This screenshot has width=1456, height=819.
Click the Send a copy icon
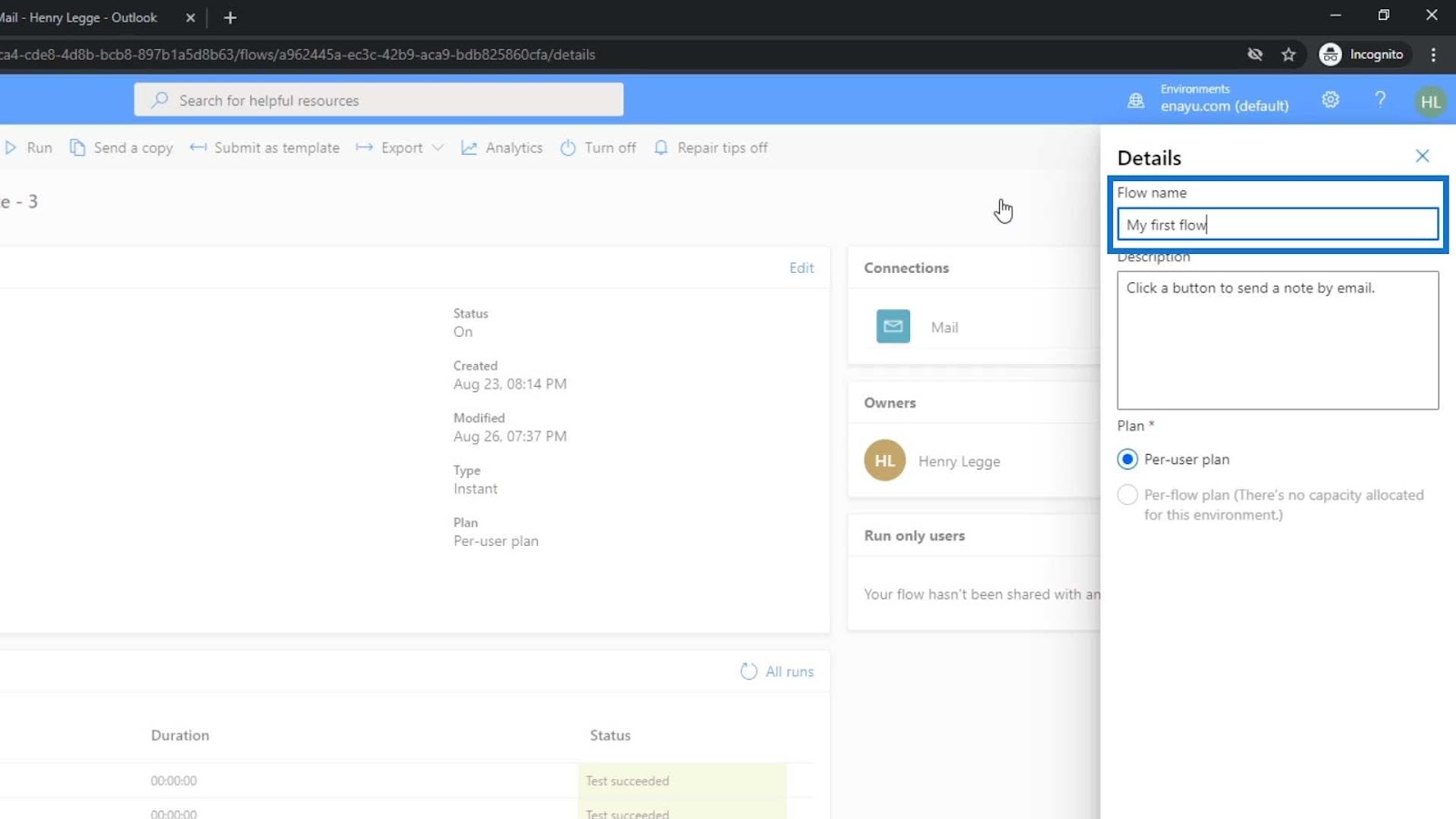point(77,147)
